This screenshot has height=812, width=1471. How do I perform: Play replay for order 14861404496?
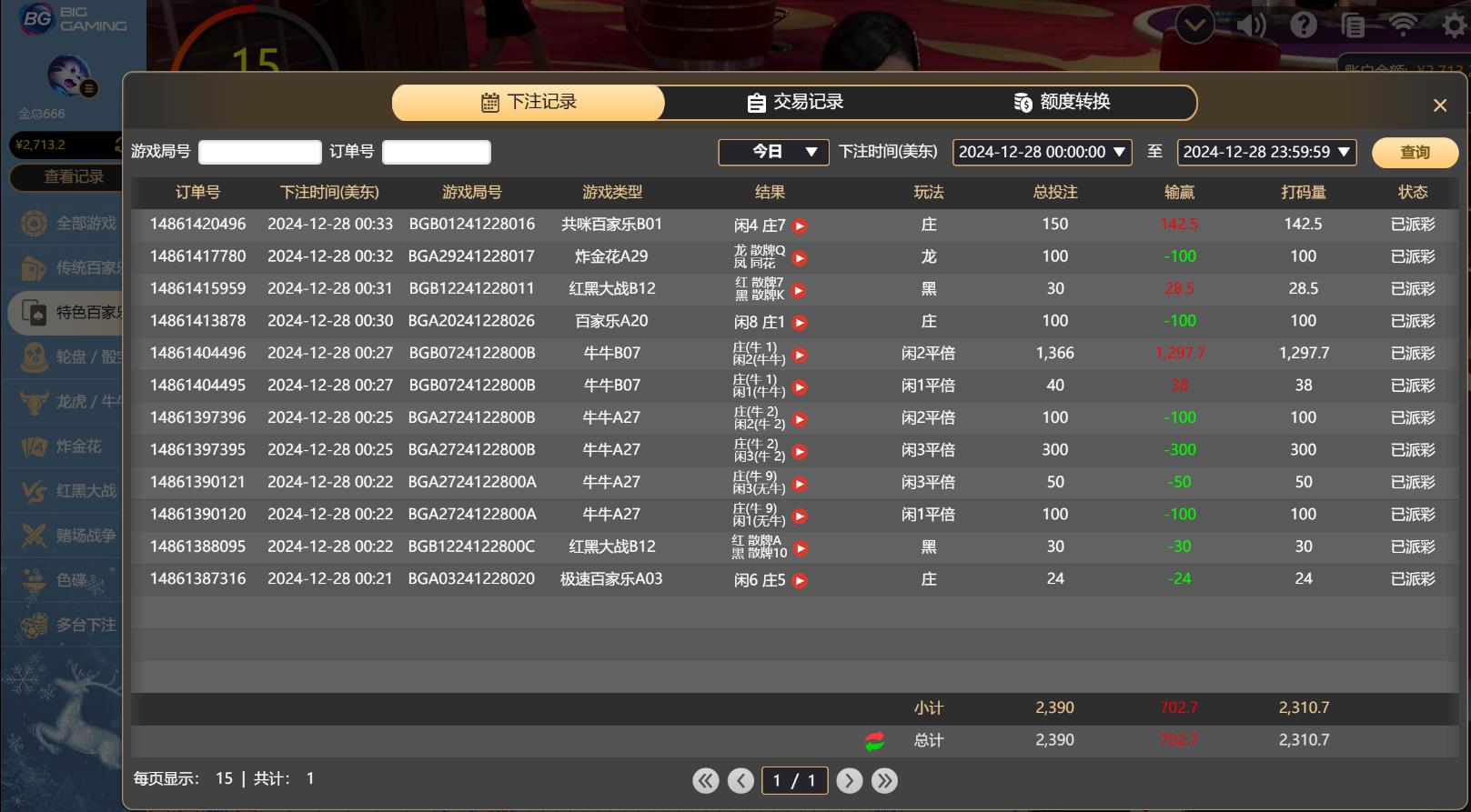tap(800, 355)
